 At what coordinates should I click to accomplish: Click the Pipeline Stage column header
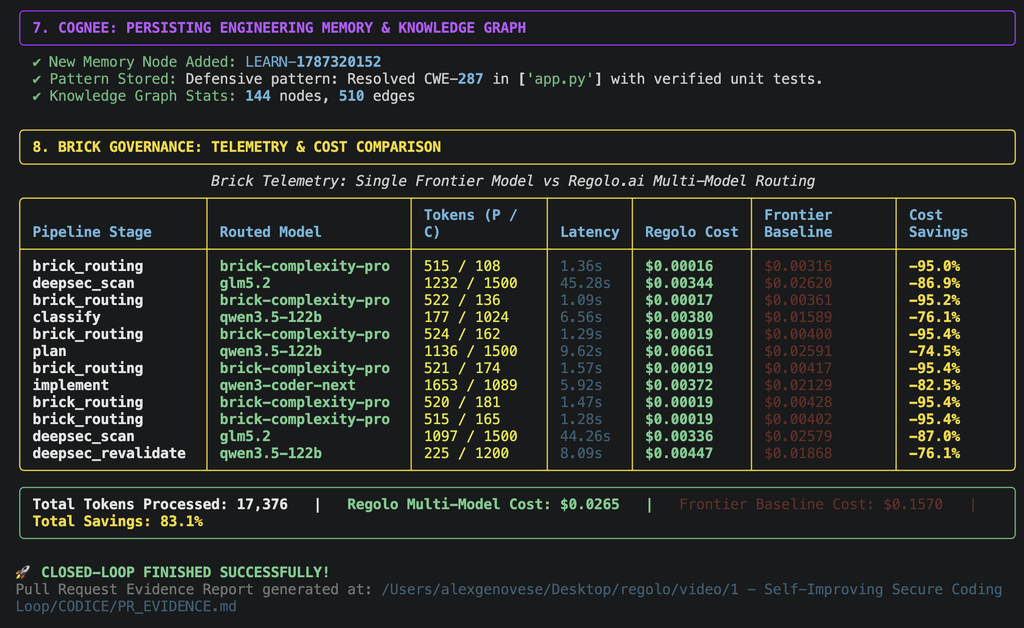92,232
